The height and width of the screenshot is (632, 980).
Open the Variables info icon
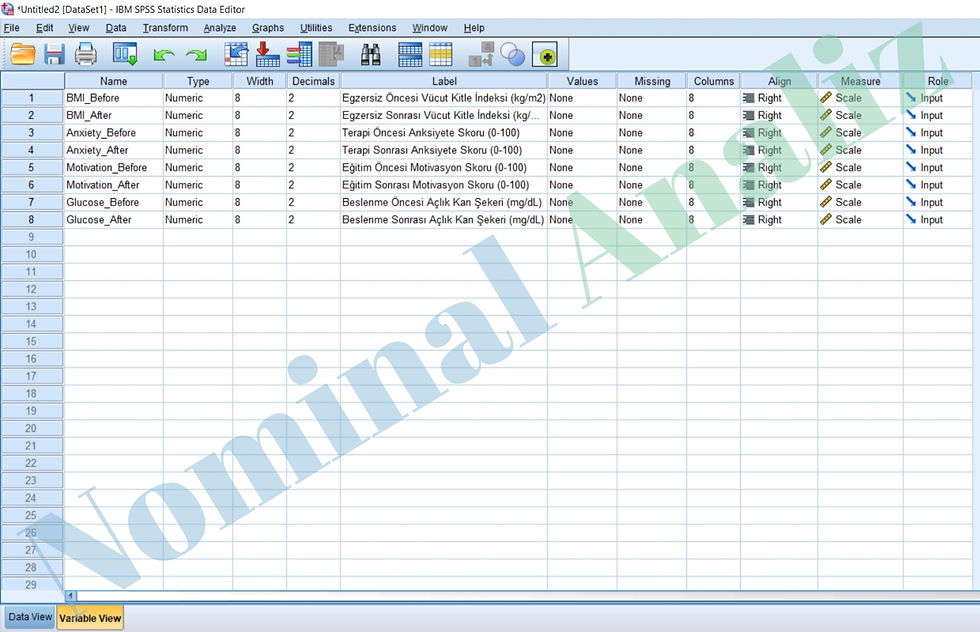click(299, 54)
